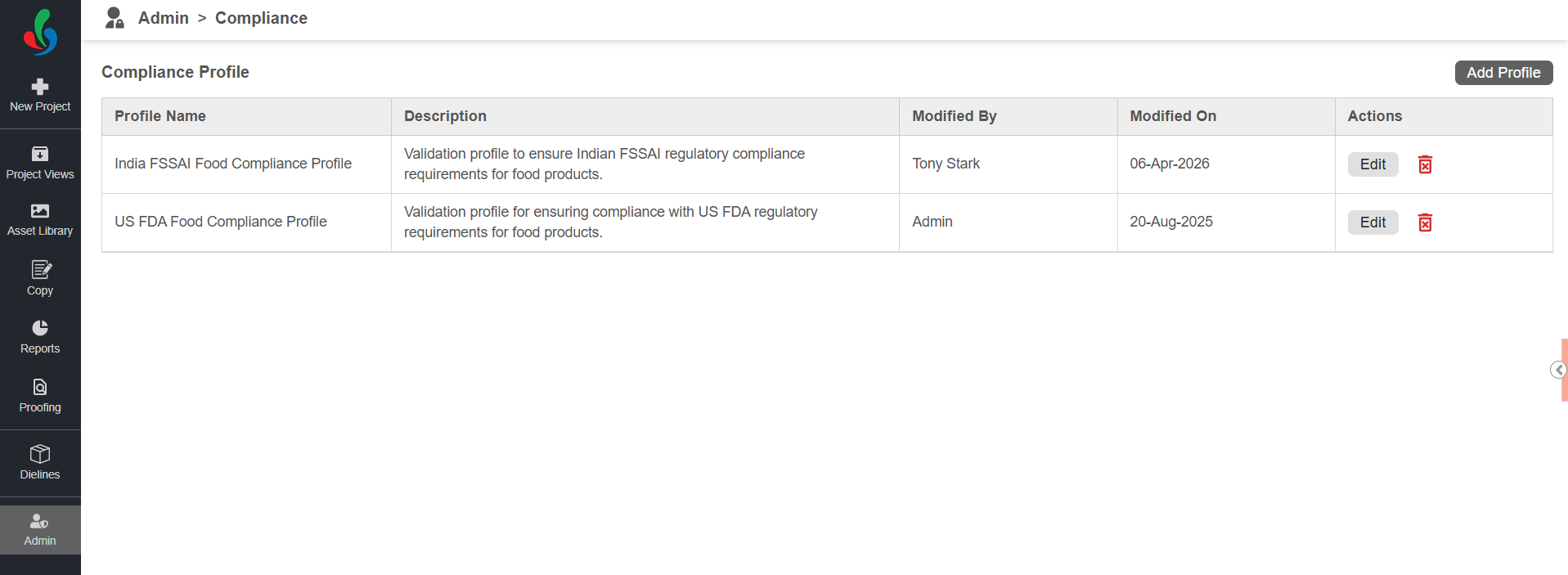Expand the collapsed right side panel
Screen dimensions: 1568x575
(1558, 370)
